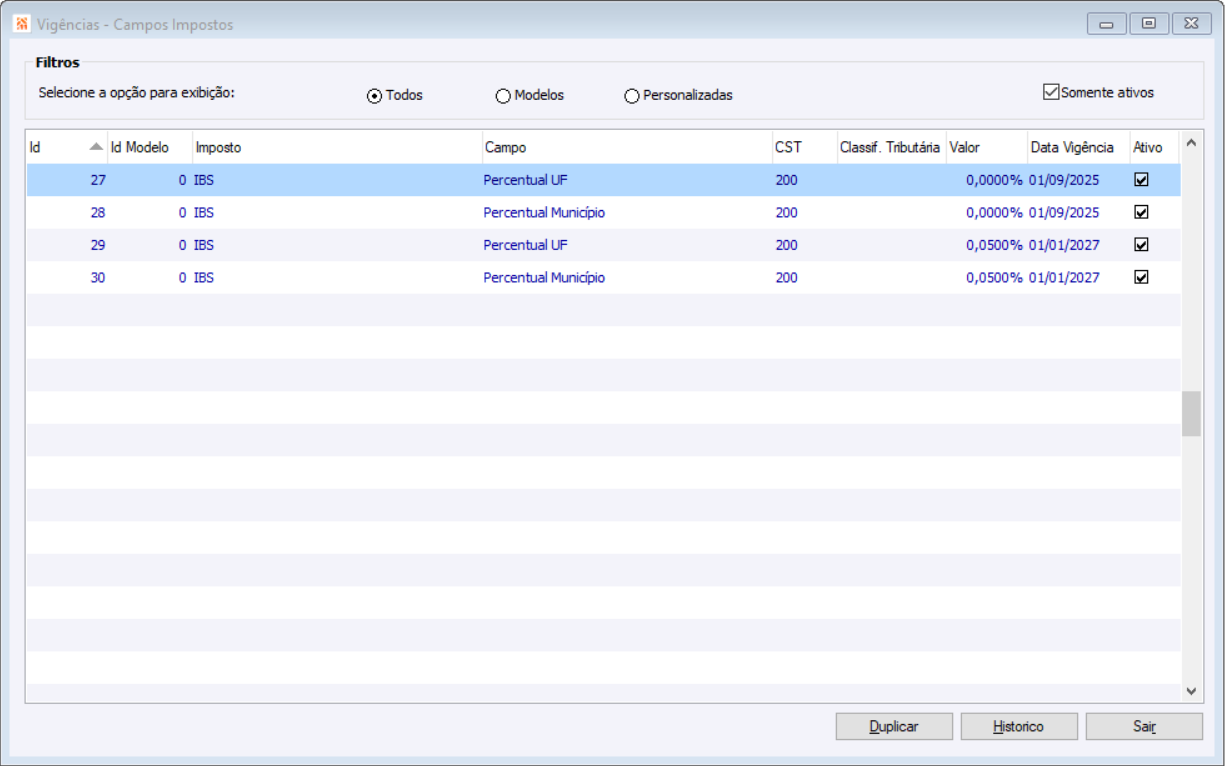Click the Duplicar button
This screenshot has height=766, width=1225.
894,727
